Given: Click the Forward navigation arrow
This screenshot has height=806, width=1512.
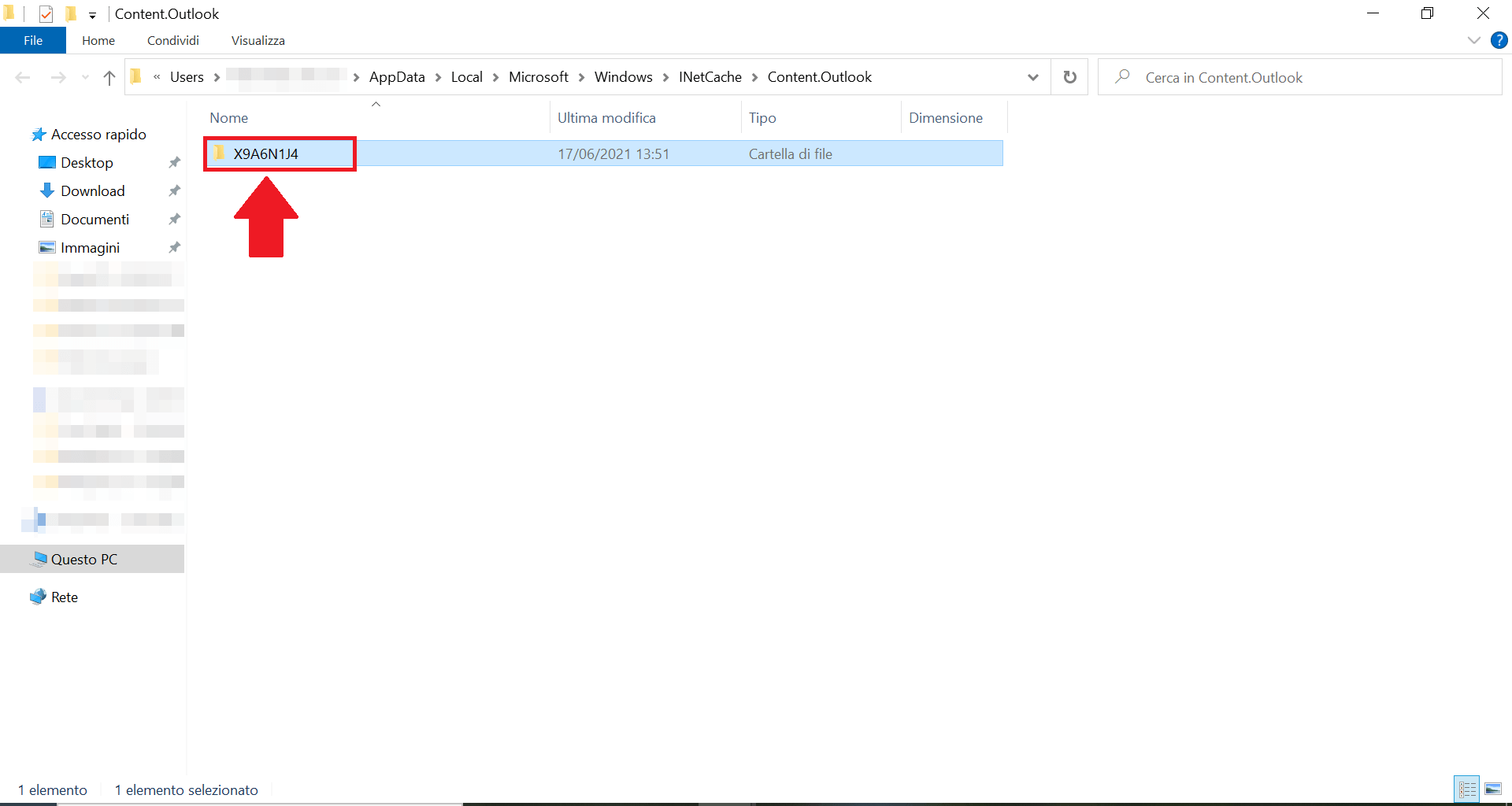Looking at the screenshot, I should (x=58, y=77).
